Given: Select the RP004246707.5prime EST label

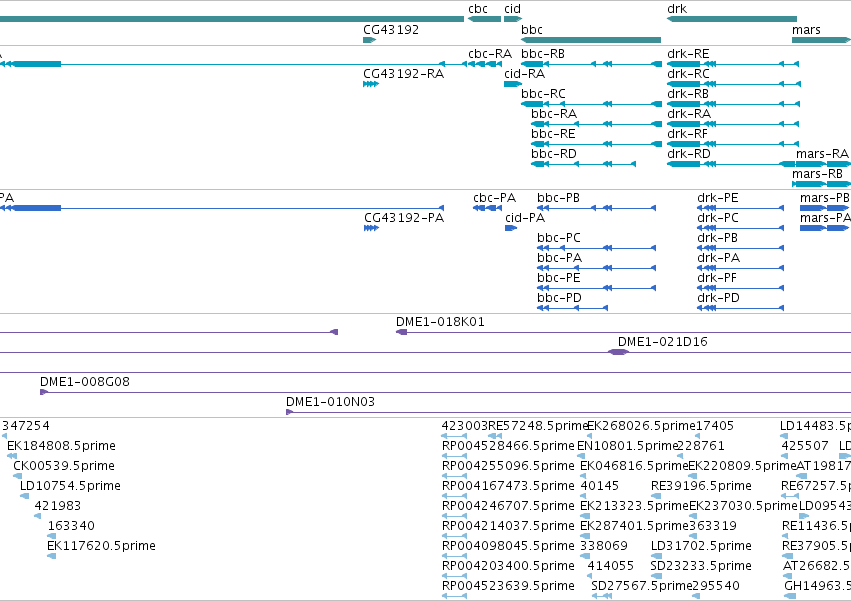Looking at the screenshot, I should (x=508, y=507).
